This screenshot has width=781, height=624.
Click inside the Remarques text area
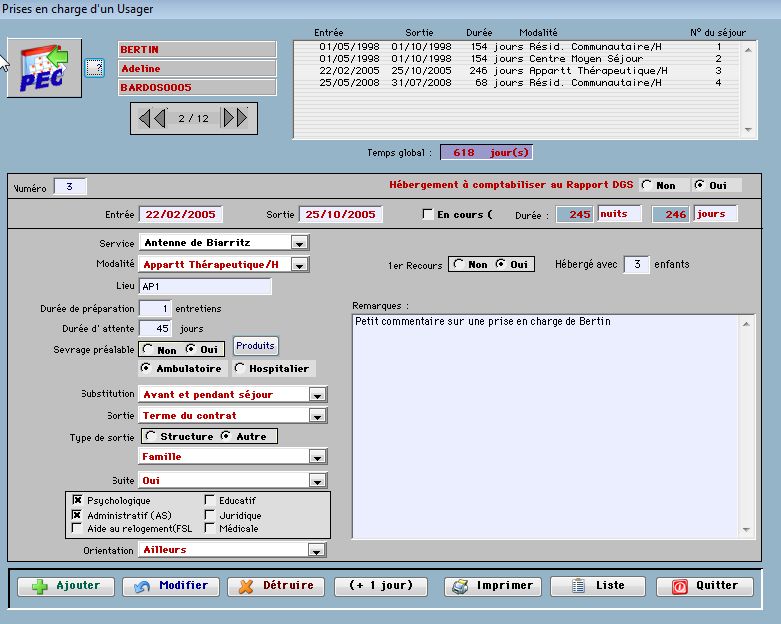pos(545,426)
